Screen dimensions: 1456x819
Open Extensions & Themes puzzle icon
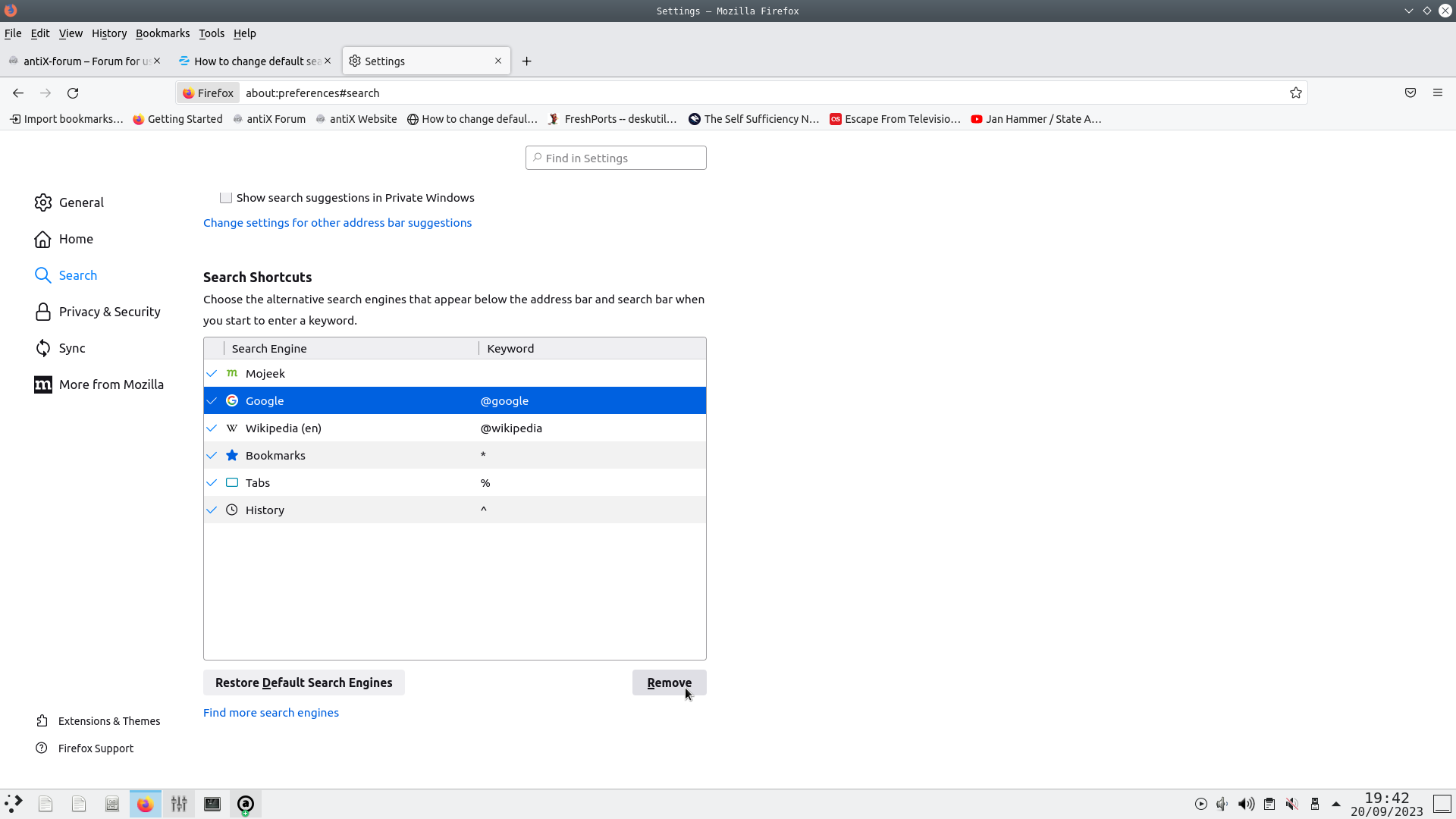(42, 721)
